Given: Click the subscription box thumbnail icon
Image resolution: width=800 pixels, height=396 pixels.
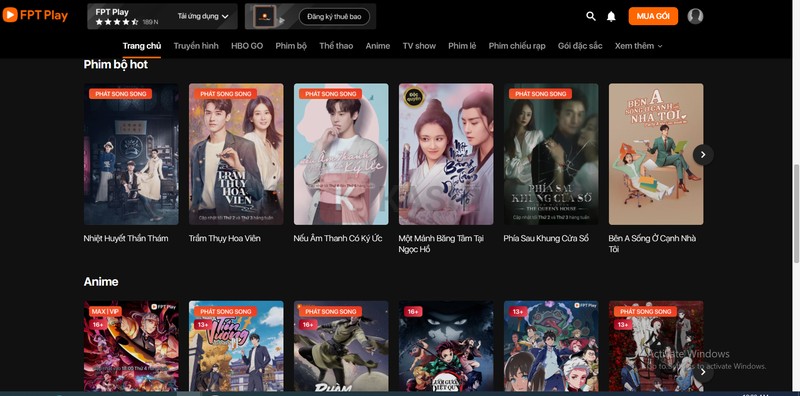Looking at the screenshot, I should [x=265, y=16].
